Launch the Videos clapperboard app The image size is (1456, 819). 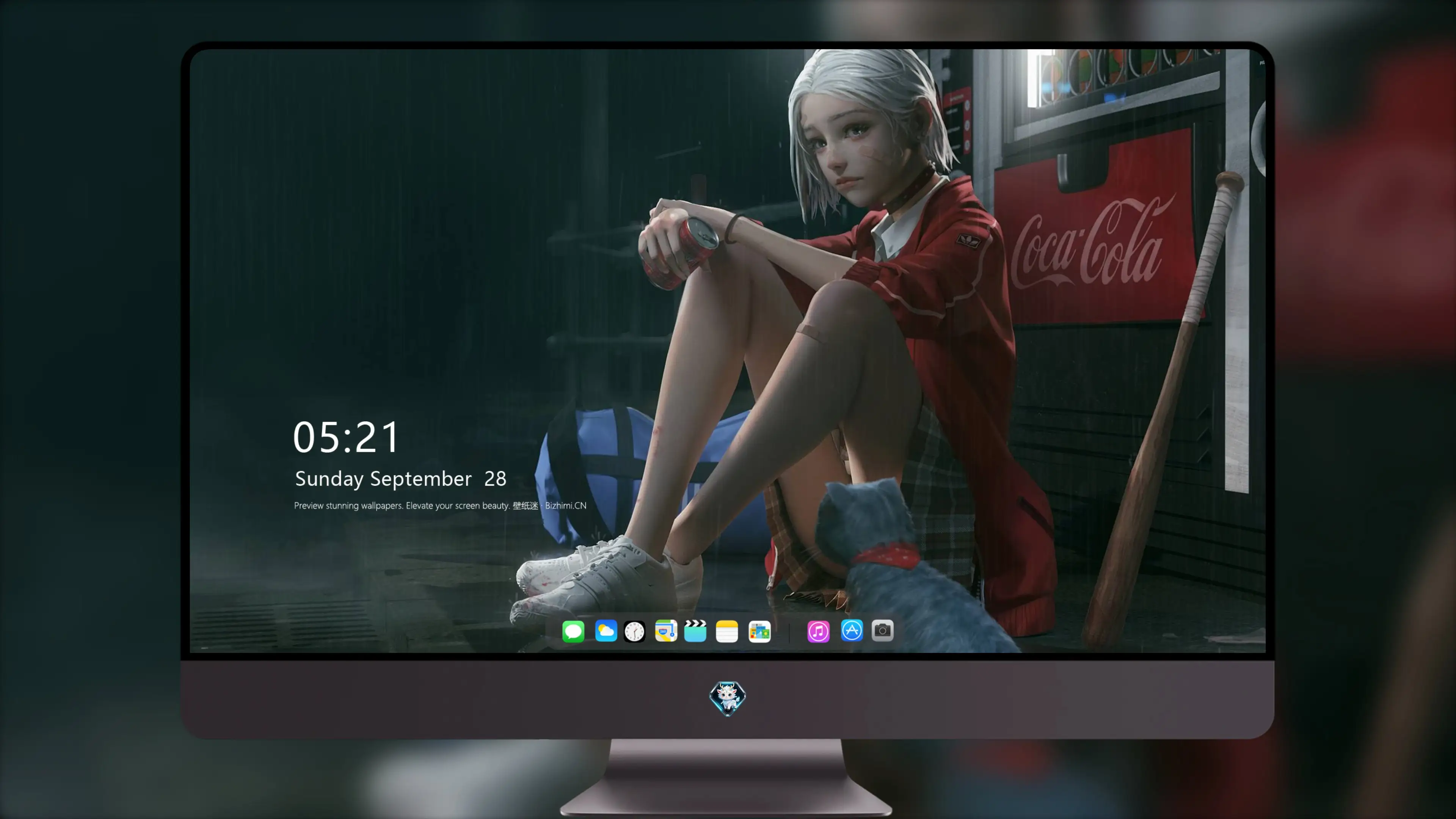coord(695,631)
